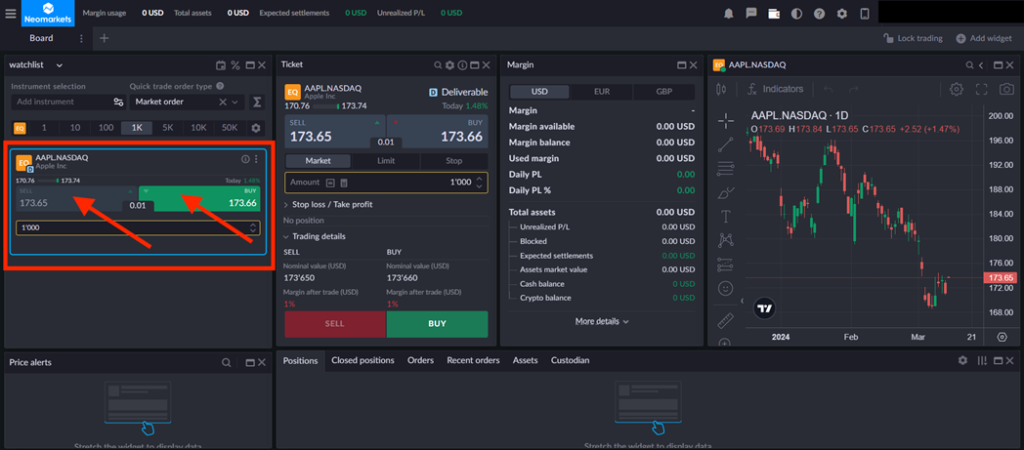This screenshot has width=1024, height=450.
Task: Select the Text drawing tool in chart
Action: click(726, 215)
